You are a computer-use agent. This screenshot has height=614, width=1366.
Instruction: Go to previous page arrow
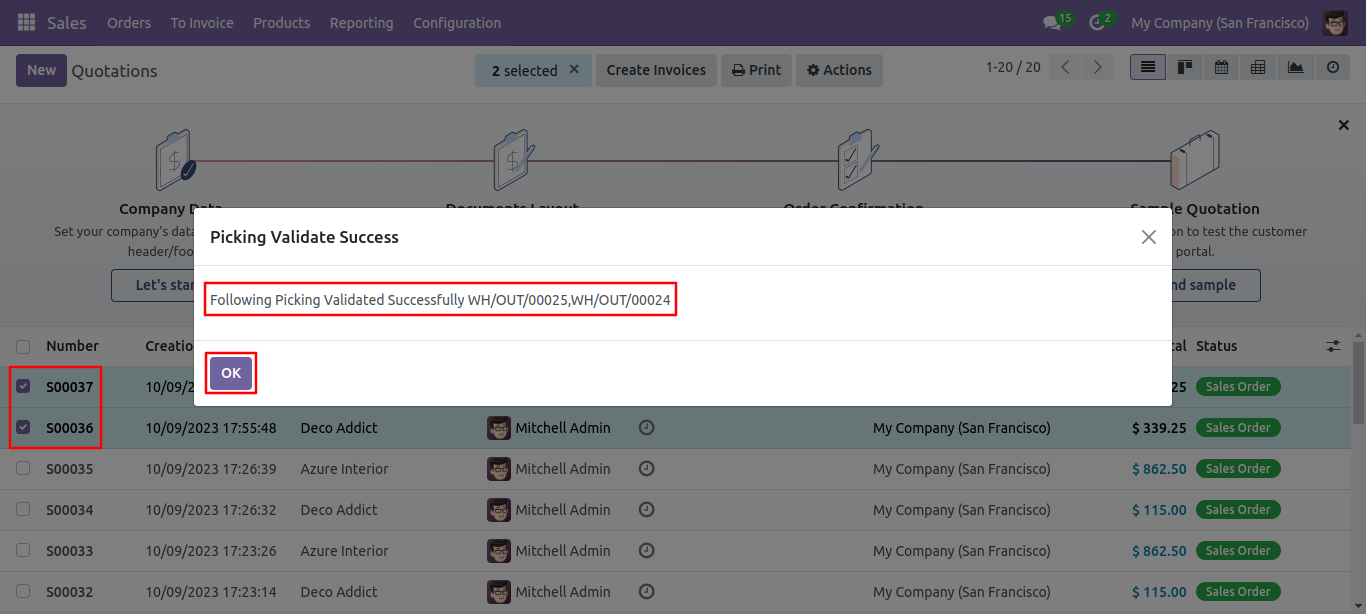tap(1066, 67)
